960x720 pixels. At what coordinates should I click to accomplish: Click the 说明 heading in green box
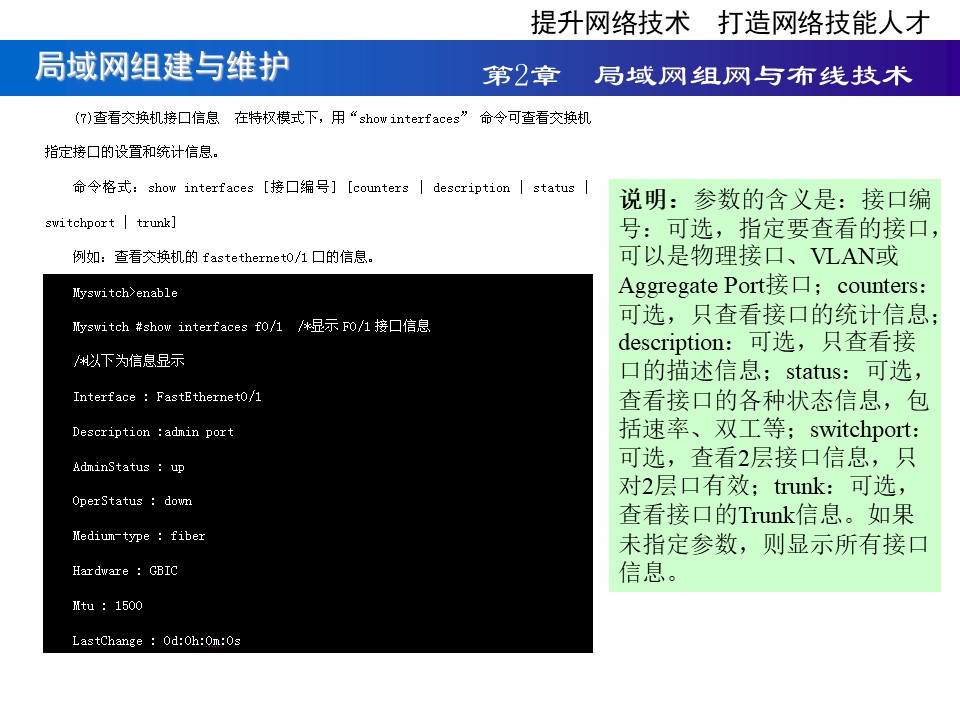[x=649, y=200]
